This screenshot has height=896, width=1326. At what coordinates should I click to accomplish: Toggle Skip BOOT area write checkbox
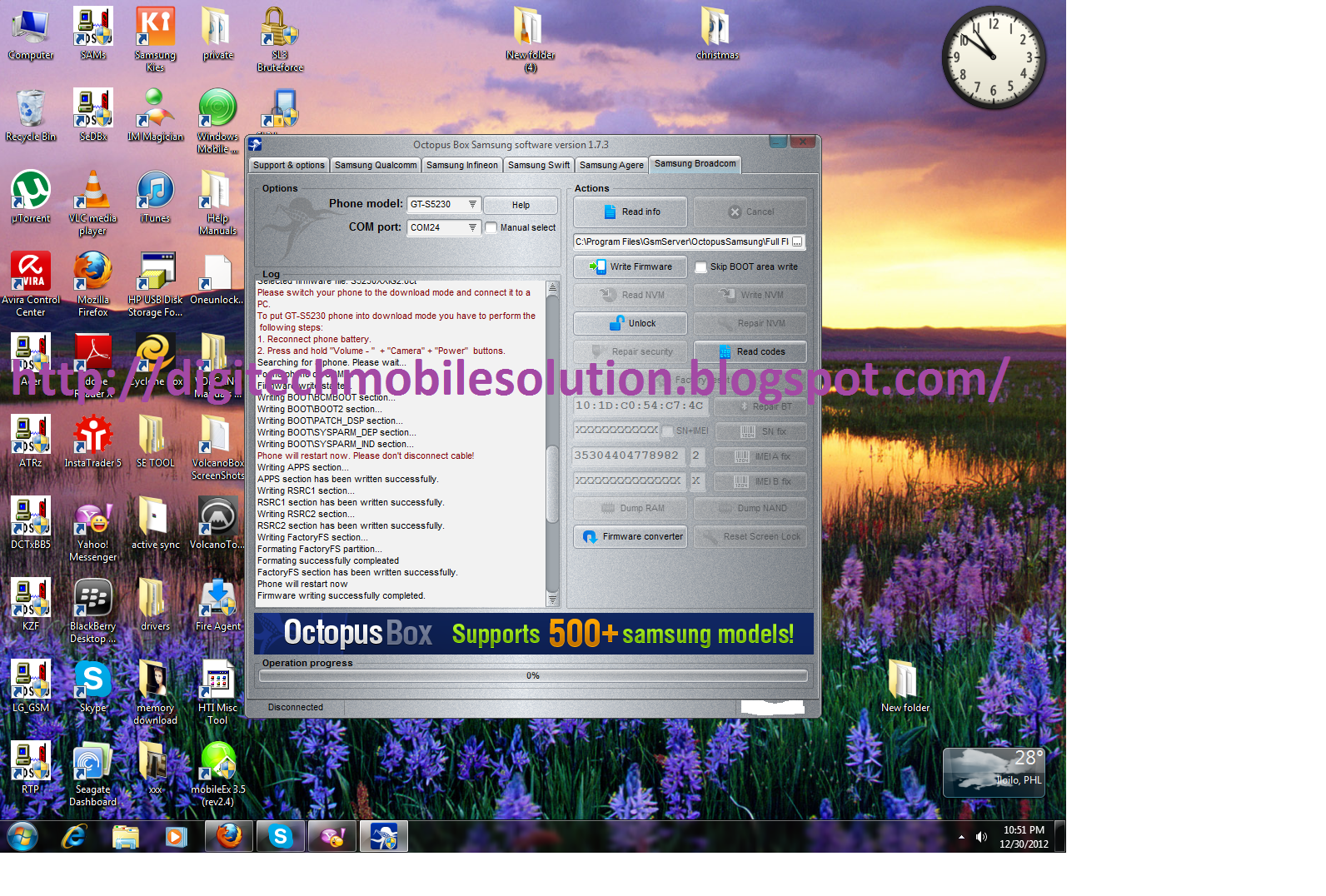pyautogui.click(x=701, y=267)
